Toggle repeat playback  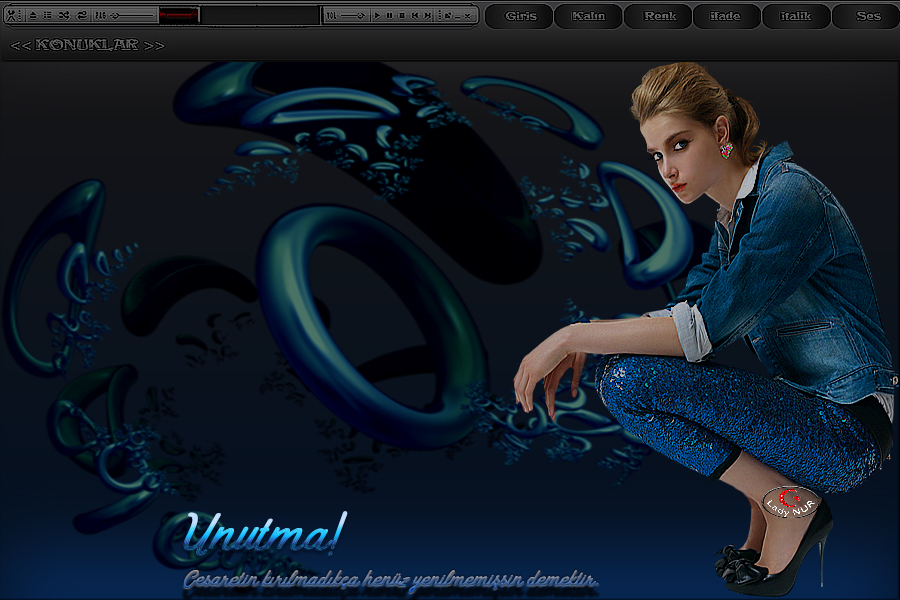(82, 15)
